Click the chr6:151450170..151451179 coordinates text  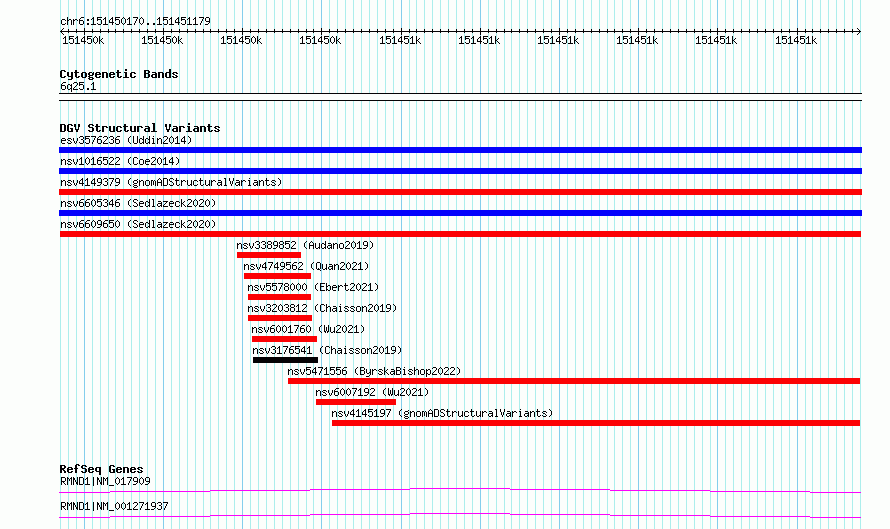135,22
